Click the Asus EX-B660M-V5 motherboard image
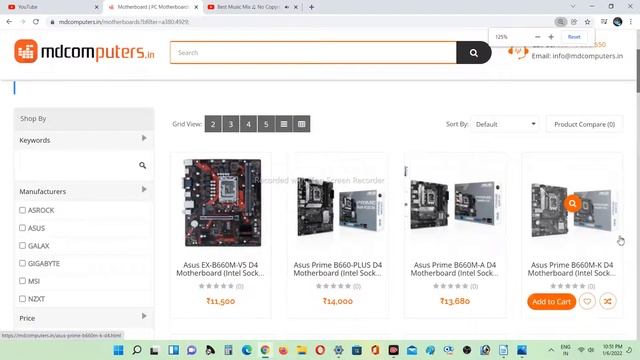This screenshot has height=360, width=640. point(222,202)
